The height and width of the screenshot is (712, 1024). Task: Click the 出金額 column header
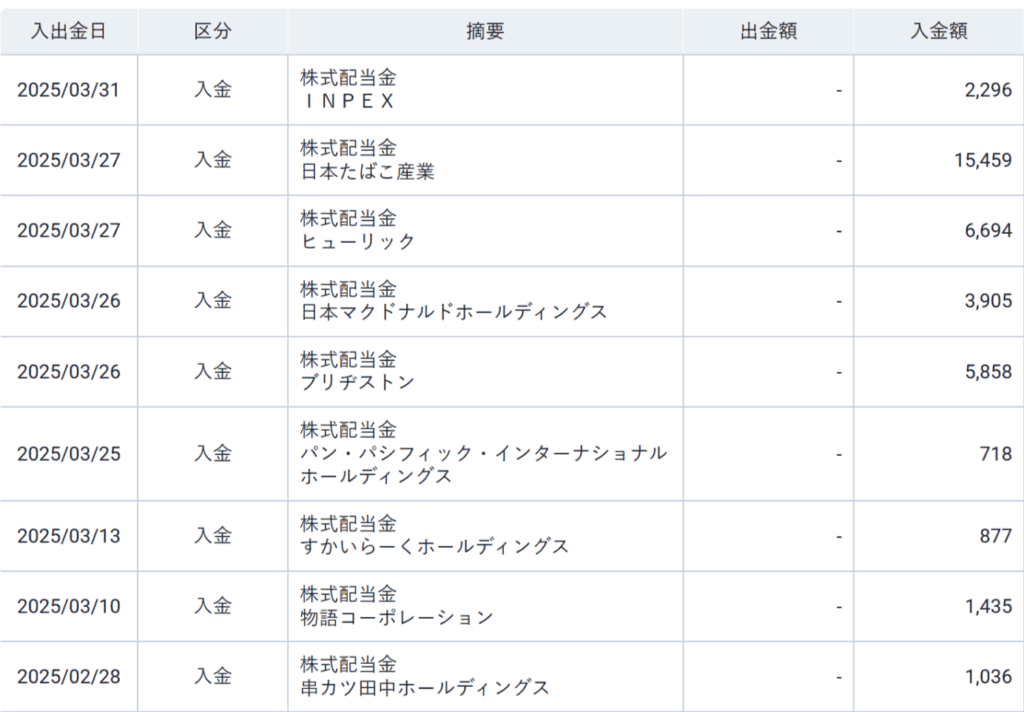pos(768,31)
